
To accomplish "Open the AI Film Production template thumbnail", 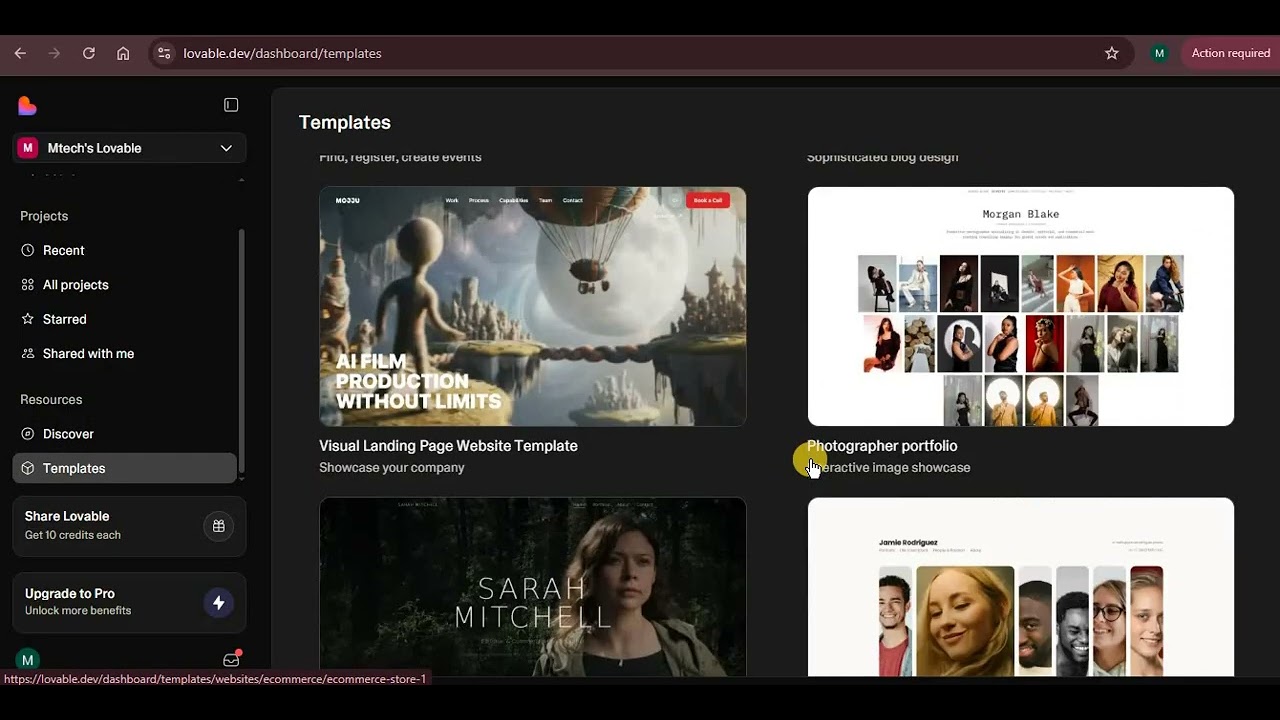I will coord(533,306).
